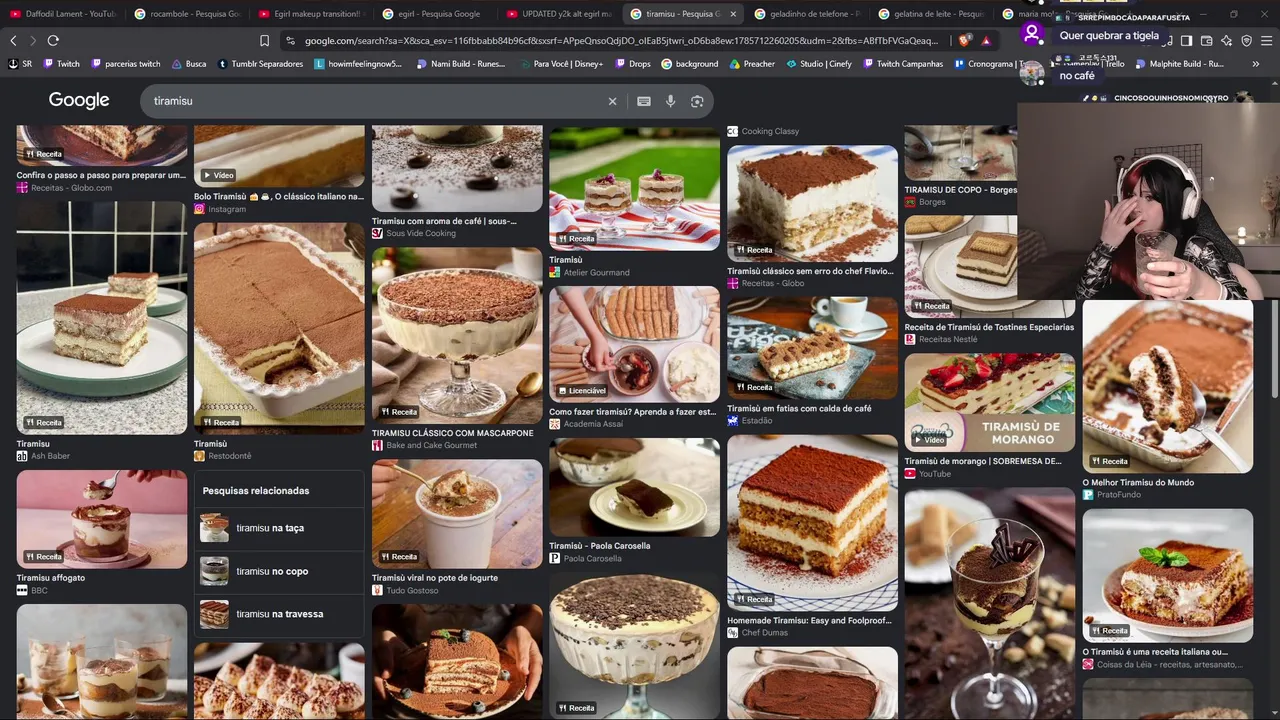Clear the tiramisu search query
The width and height of the screenshot is (1280, 720).
(613, 101)
